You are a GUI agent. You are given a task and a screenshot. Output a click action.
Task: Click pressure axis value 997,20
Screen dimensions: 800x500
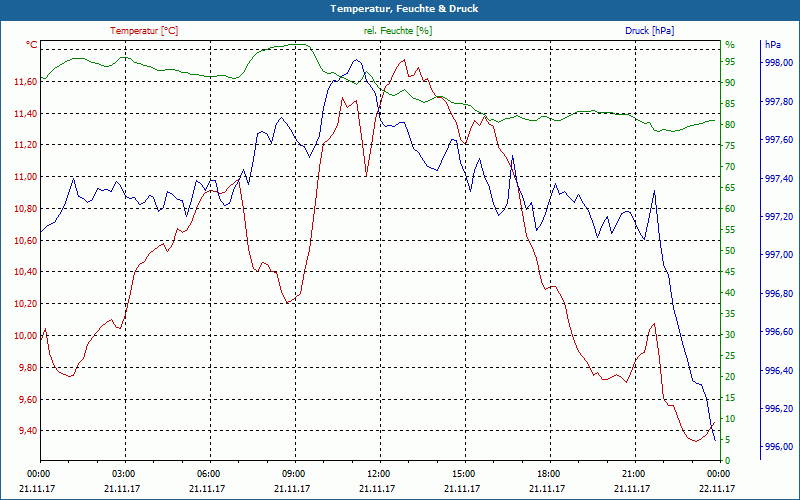pos(779,217)
